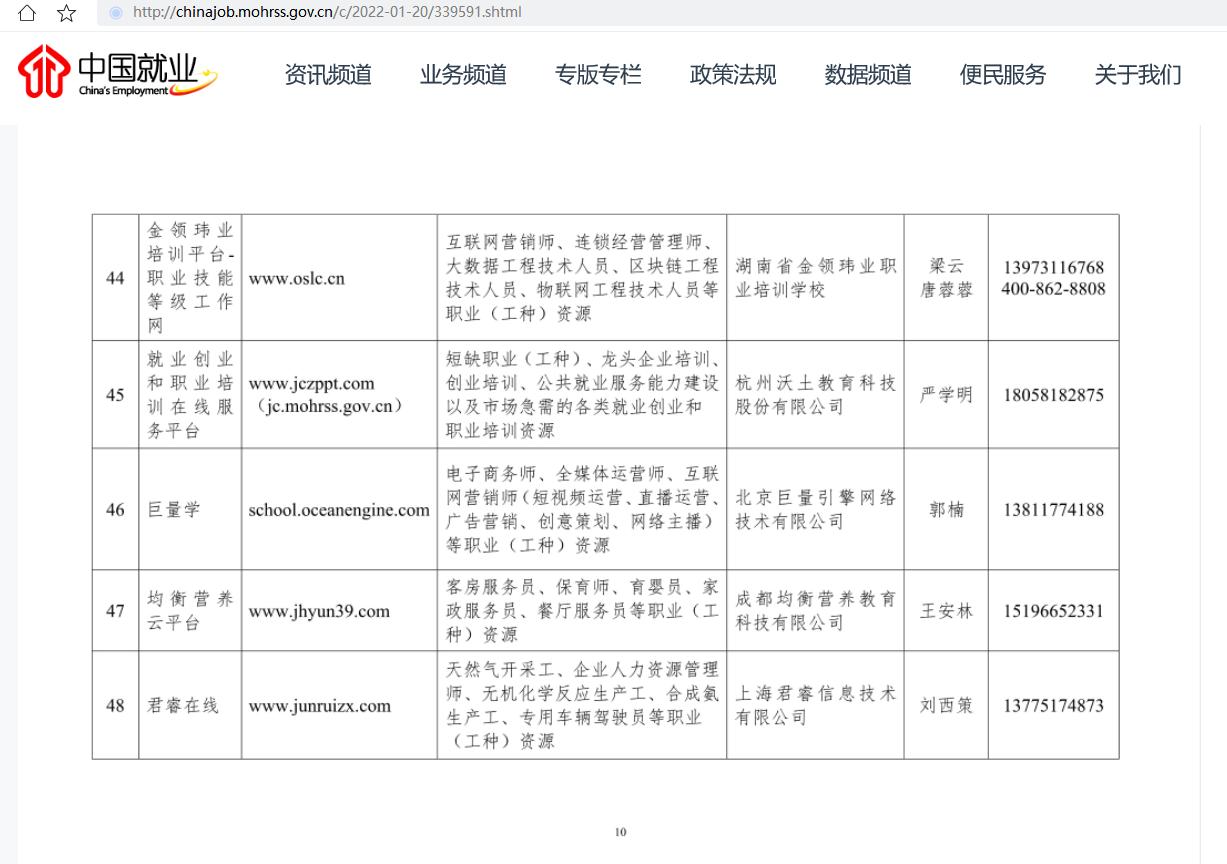This screenshot has height=864, width=1227.
Task: Click the URL www.jhyun39.com
Action: coord(319,611)
